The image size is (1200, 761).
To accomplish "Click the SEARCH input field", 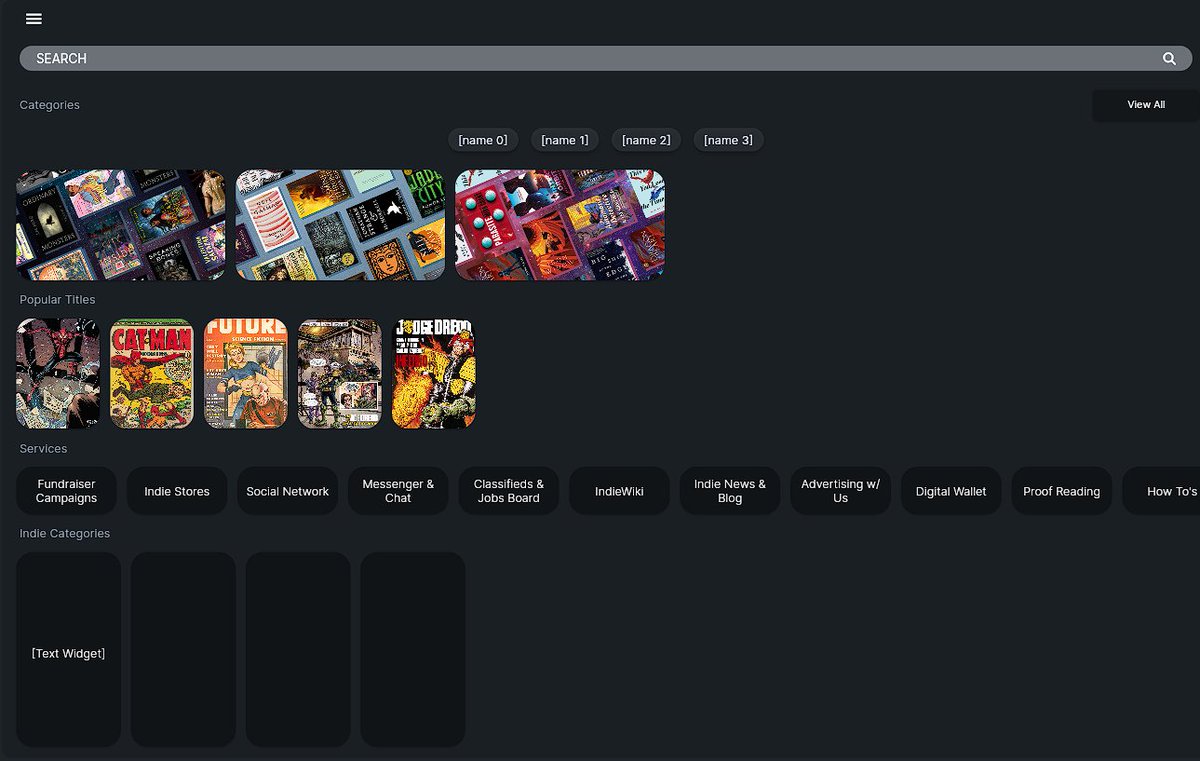I will [400, 58].
